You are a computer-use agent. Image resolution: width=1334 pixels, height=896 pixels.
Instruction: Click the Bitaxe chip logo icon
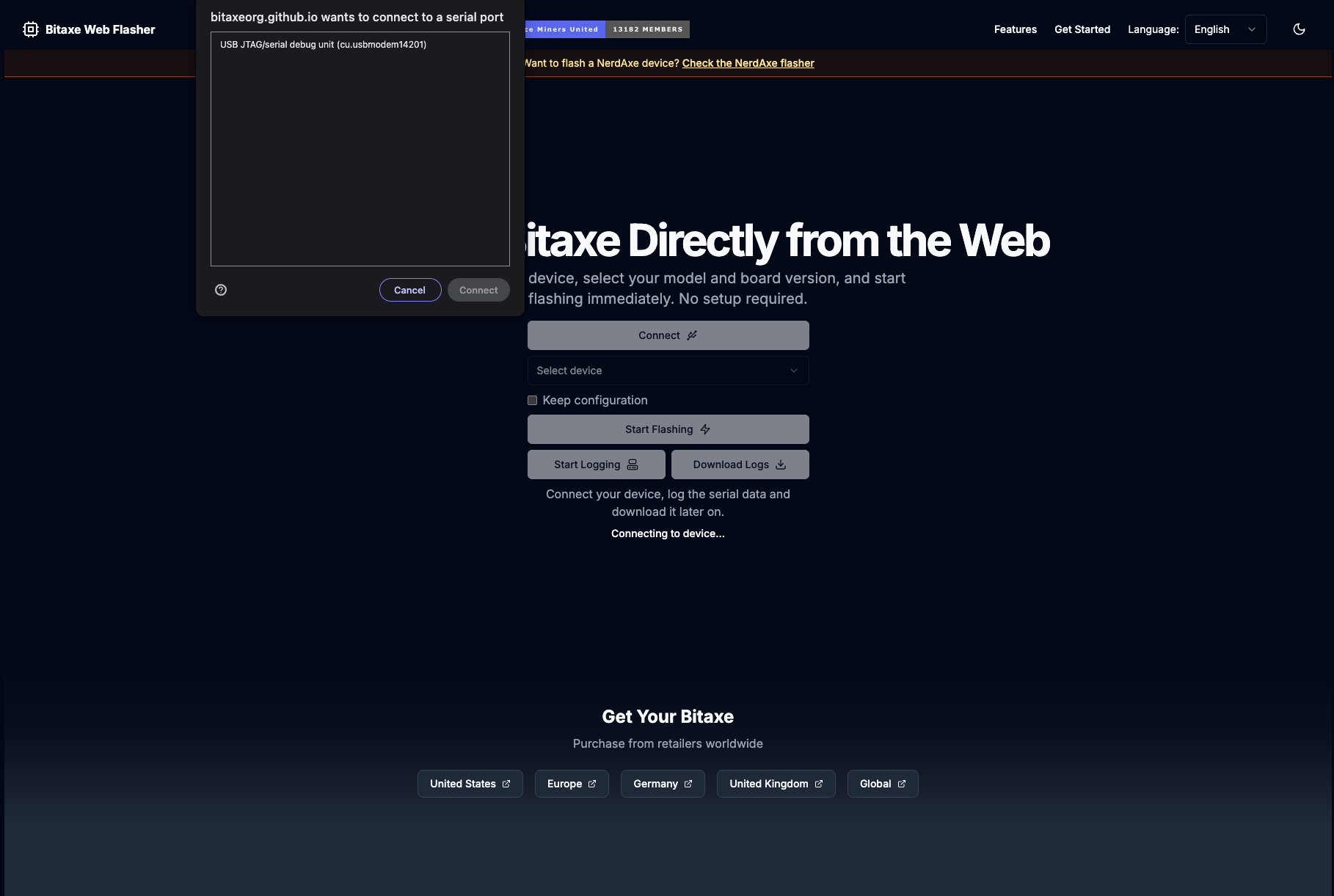(30, 29)
